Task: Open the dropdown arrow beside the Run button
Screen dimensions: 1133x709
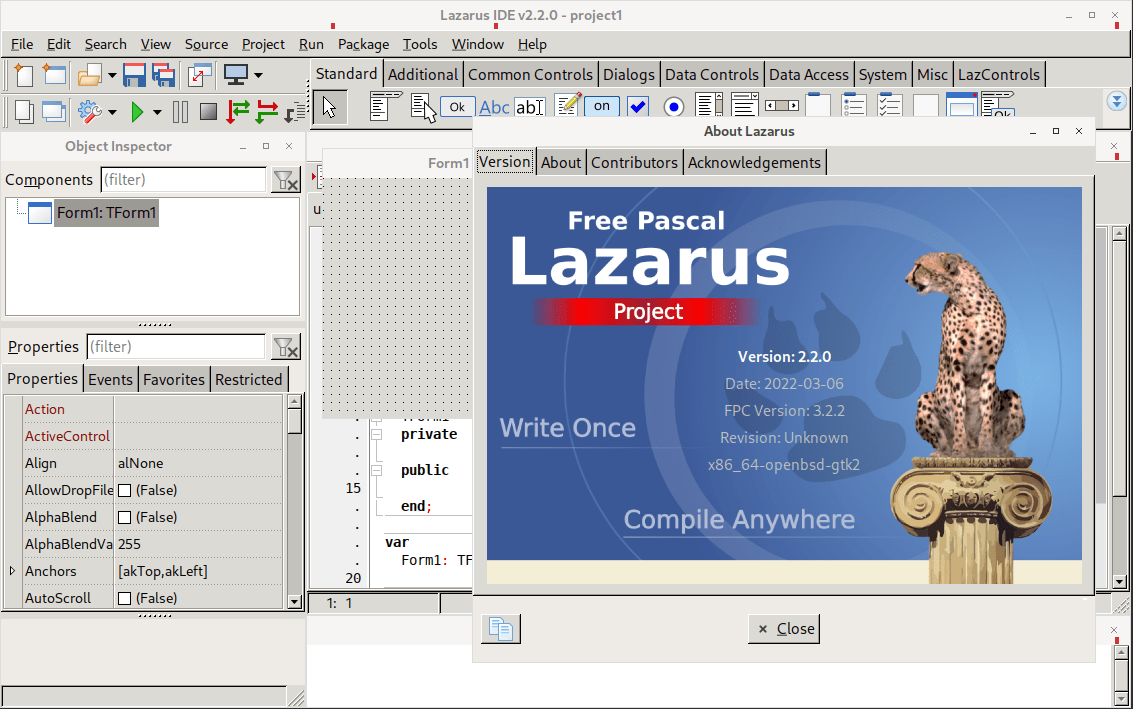Action: pyautogui.click(x=157, y=112)
